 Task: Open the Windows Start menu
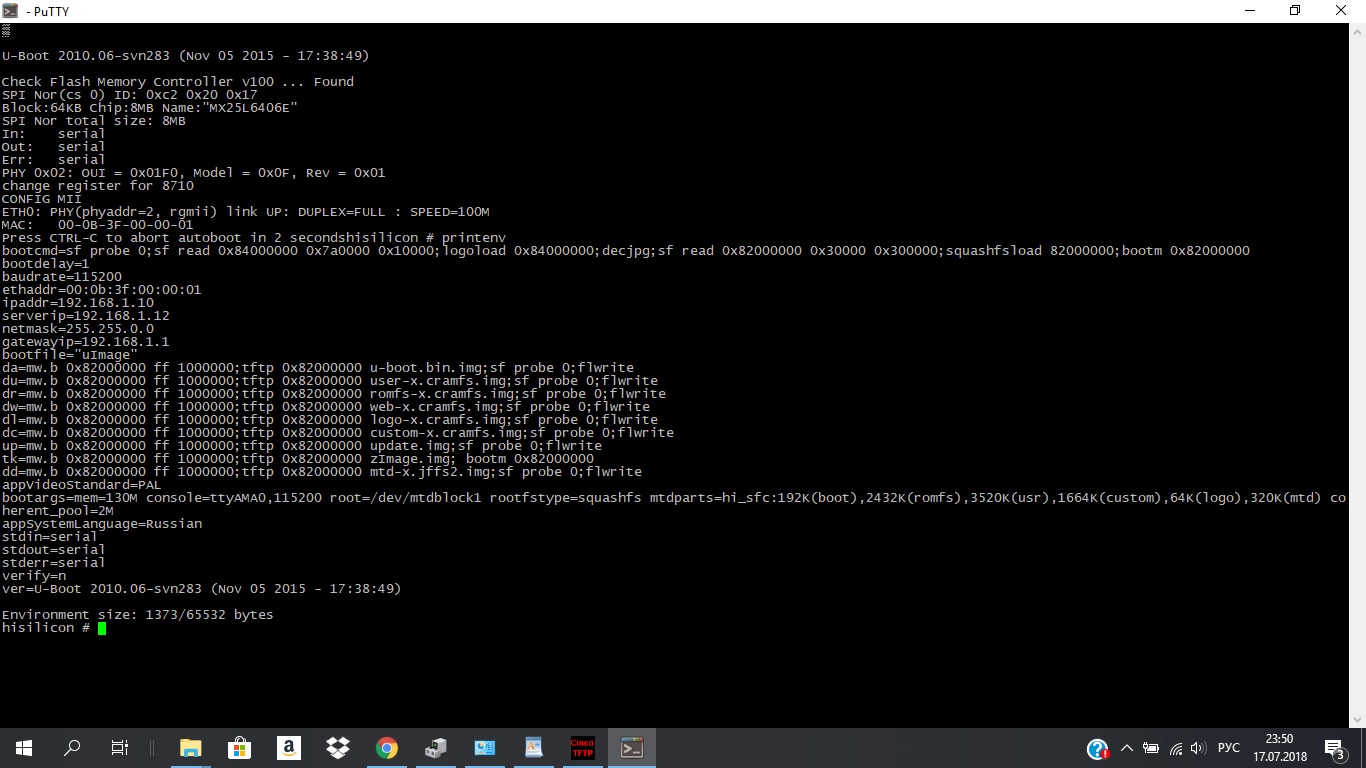[23, 748]
